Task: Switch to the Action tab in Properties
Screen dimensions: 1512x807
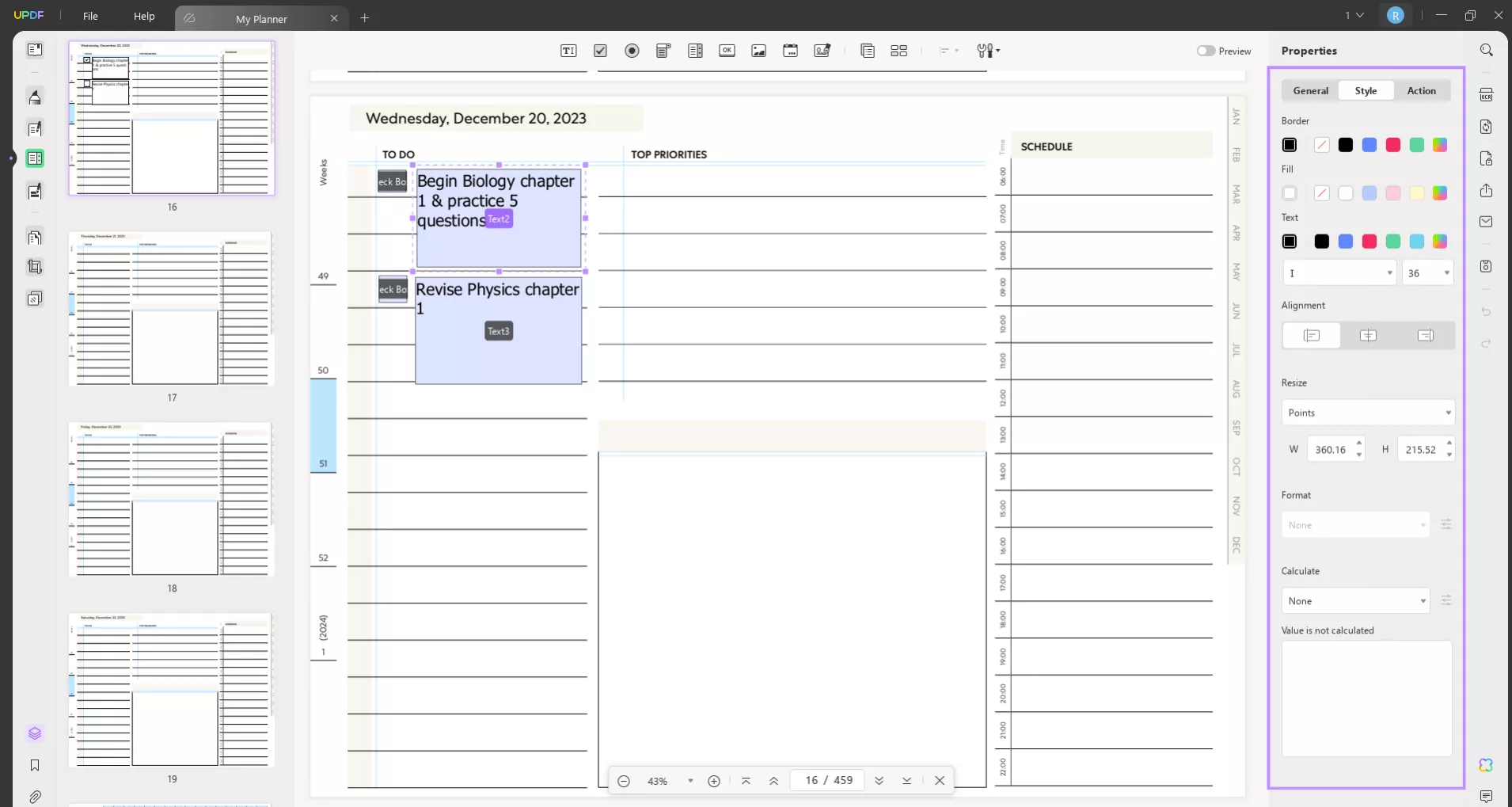Action: 1422,90
